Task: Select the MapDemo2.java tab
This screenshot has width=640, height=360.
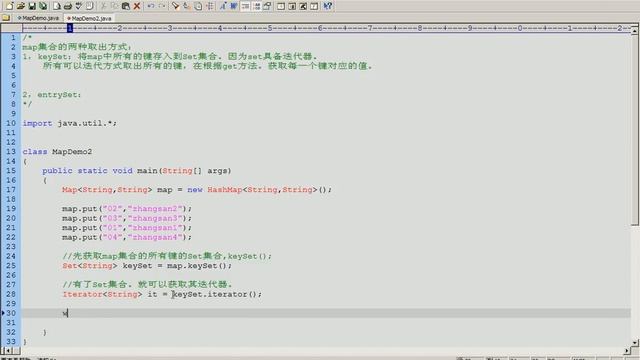Action: [x=89, y=18]
